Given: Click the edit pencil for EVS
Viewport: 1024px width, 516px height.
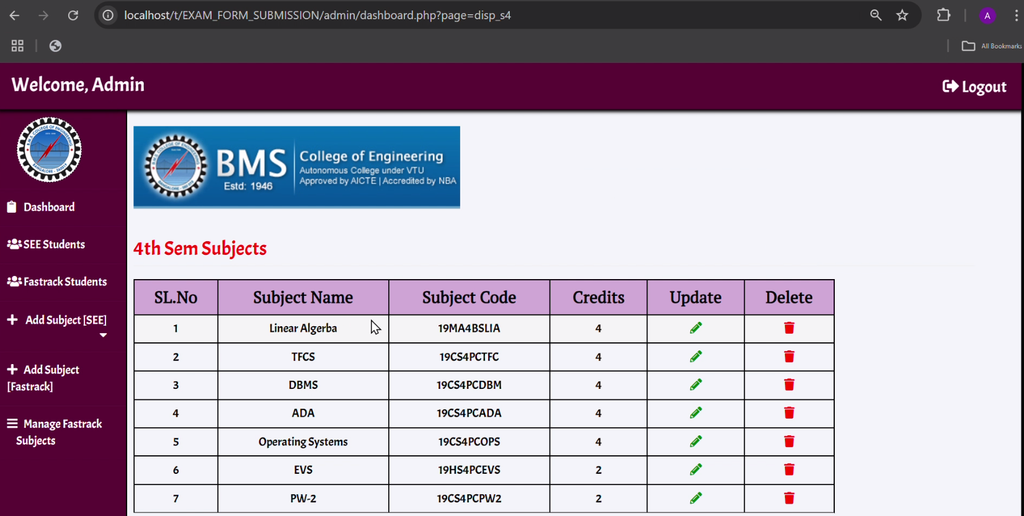Looking at the screenshot, I should tap(696, 470).
